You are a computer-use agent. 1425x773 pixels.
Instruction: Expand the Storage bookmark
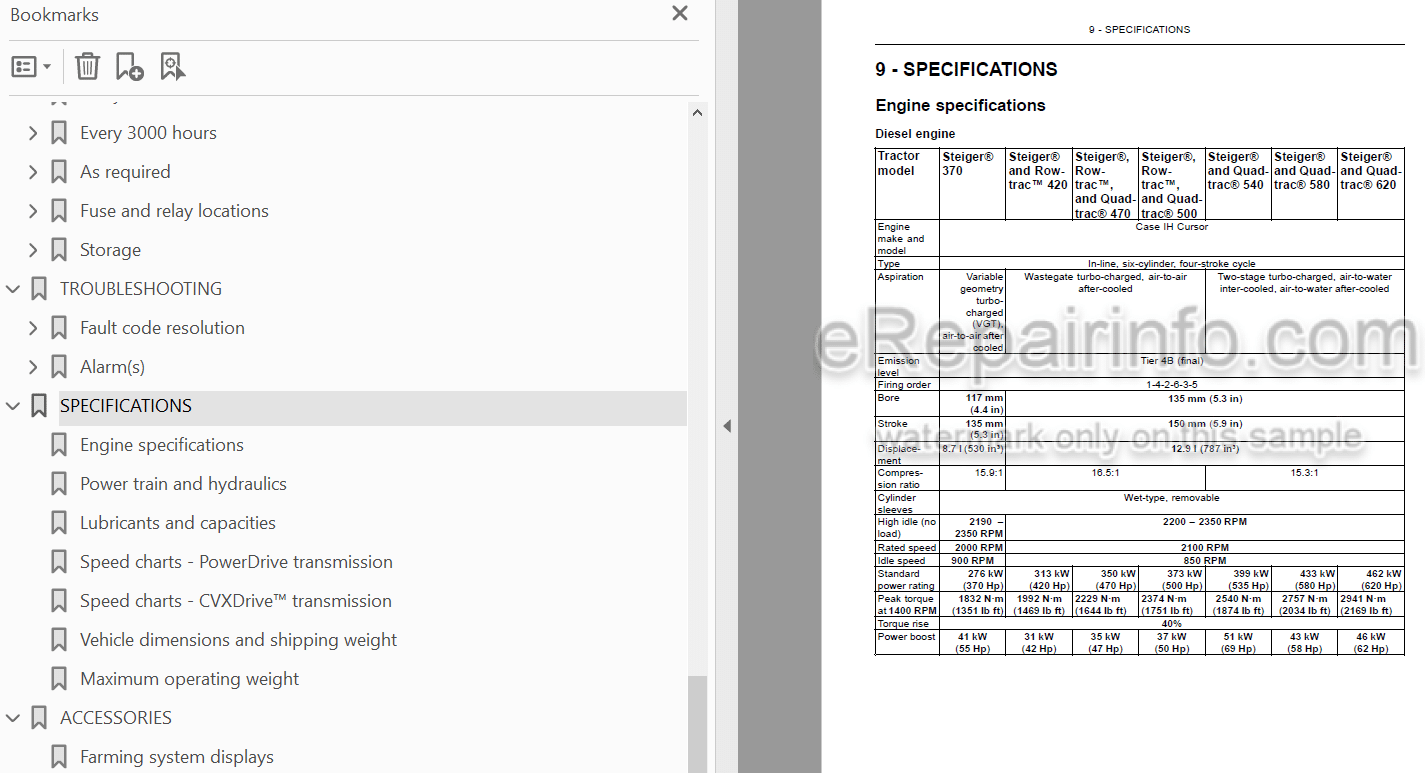(33, 250)
